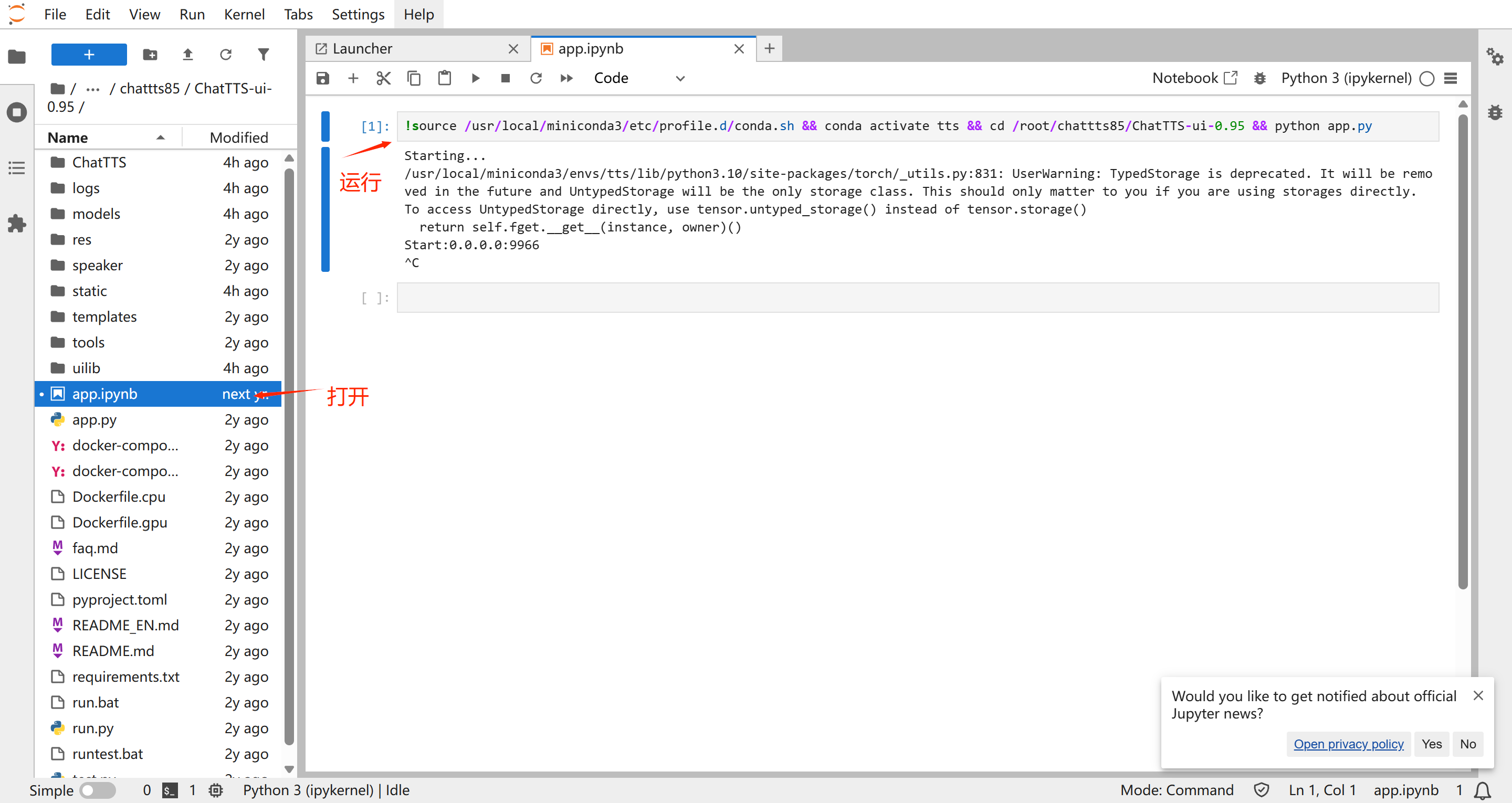The width and height of the screenshot is (1512, 803).
Task: Add a new launcher tab with plus
Action: point(770,48)
